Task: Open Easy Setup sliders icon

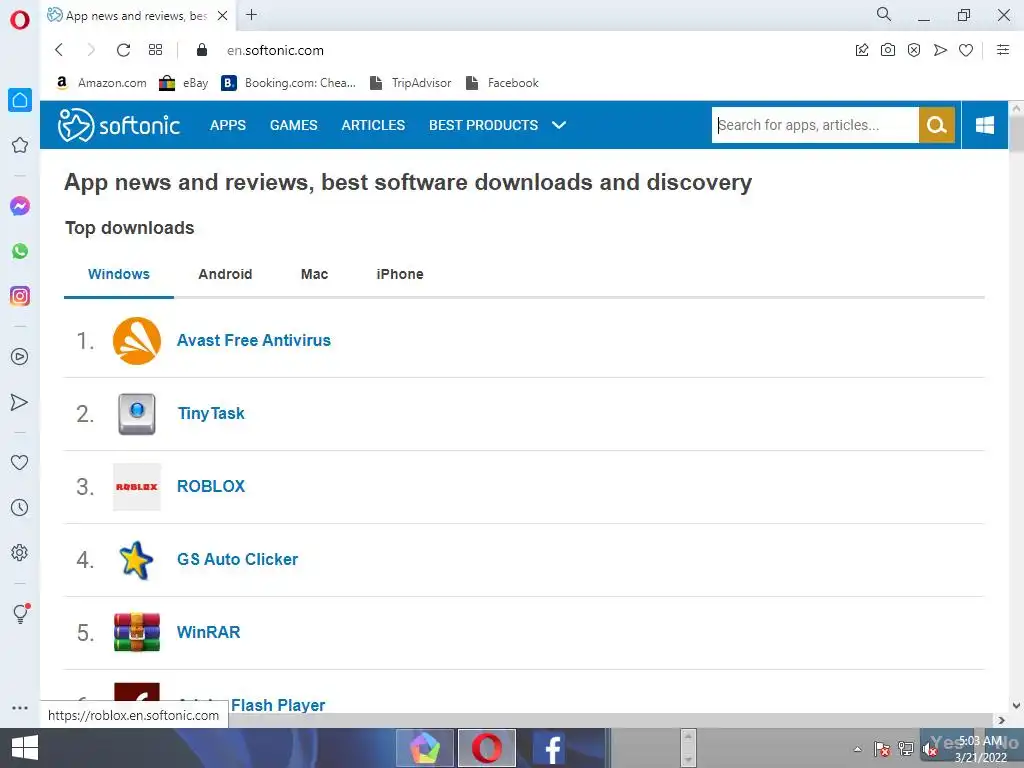Action: point(1003,50)
